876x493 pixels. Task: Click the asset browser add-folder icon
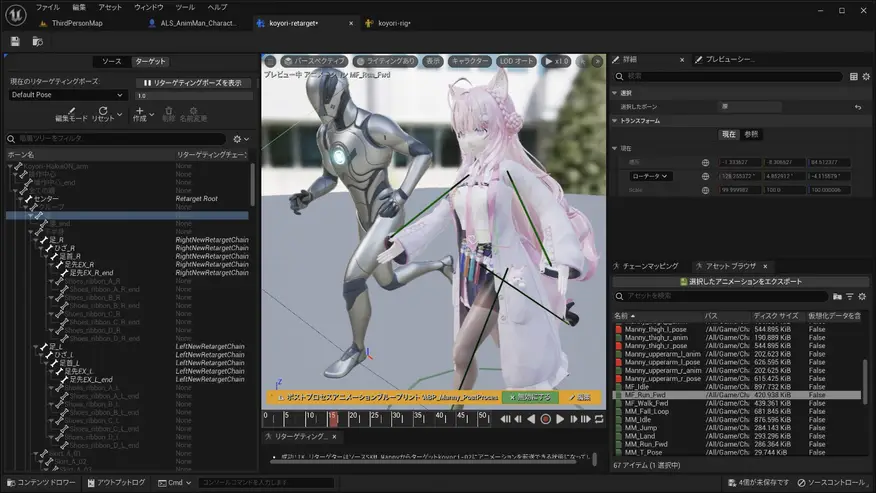[837, 296]
